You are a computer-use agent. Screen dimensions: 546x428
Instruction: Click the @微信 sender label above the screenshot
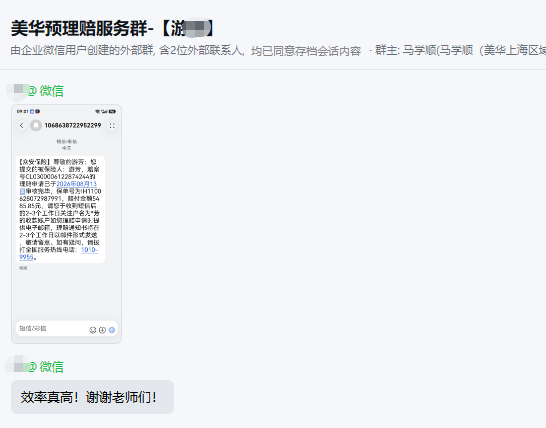tap(46, 91)
